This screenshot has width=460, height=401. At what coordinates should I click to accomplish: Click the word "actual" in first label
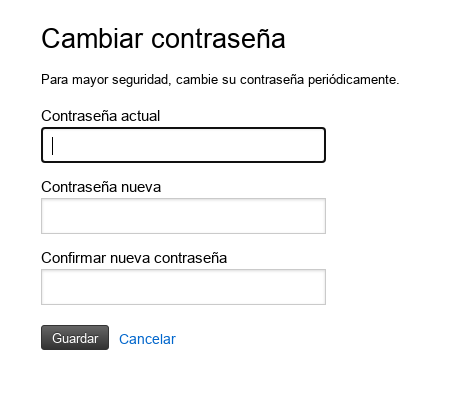(140, 116)
